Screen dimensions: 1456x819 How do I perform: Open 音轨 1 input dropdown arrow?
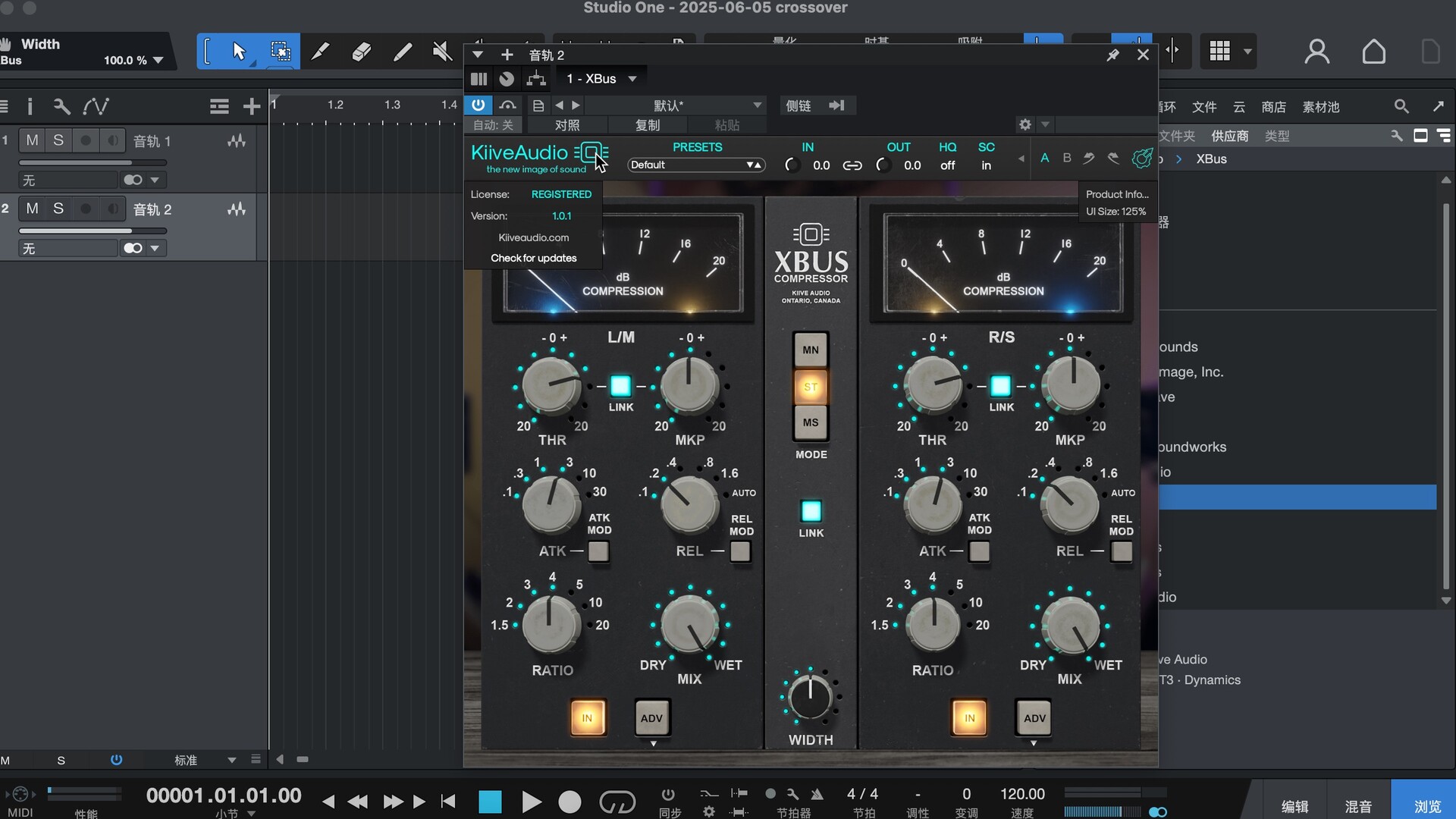155,180
